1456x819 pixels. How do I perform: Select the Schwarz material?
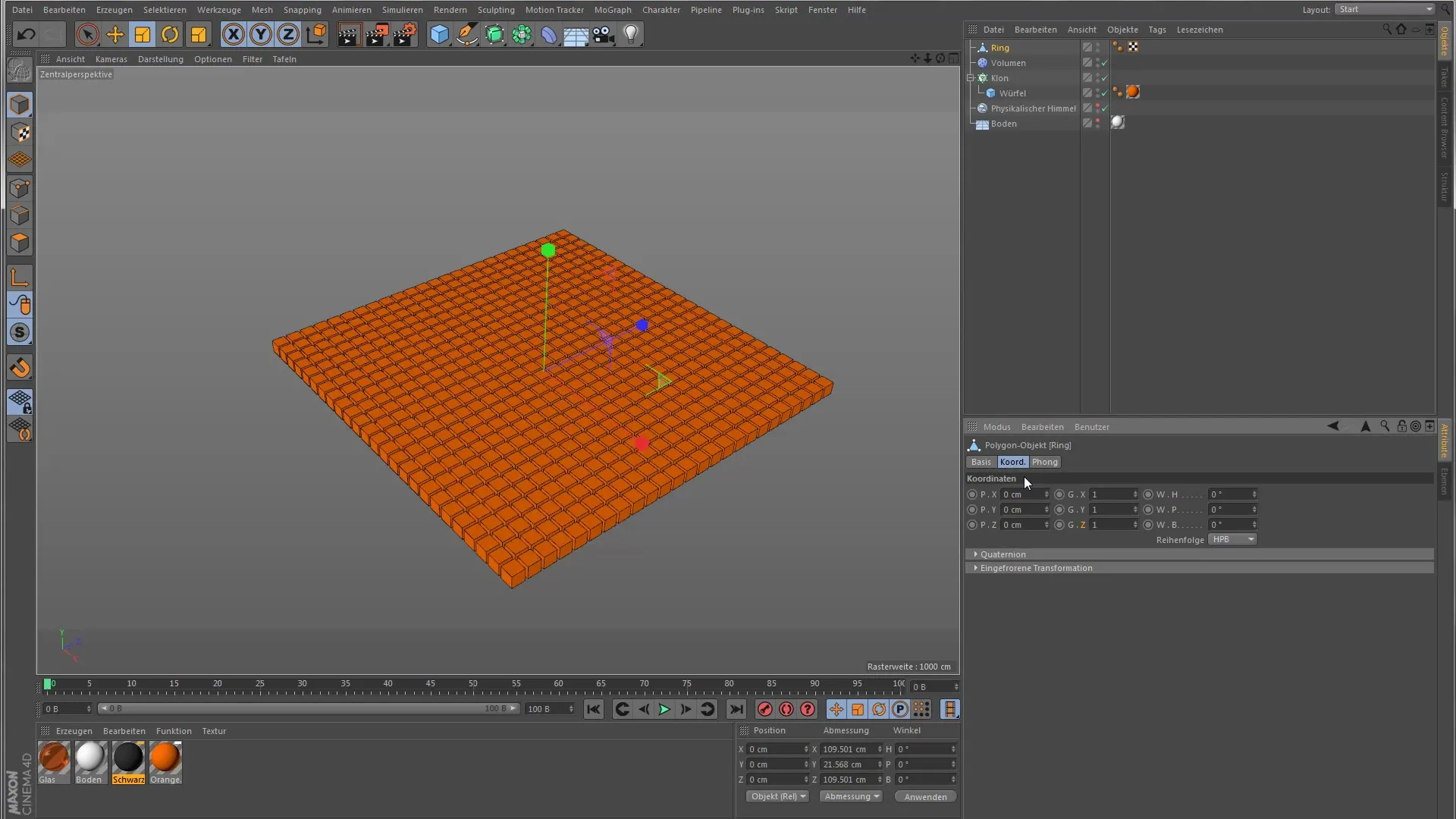(128, 763)
